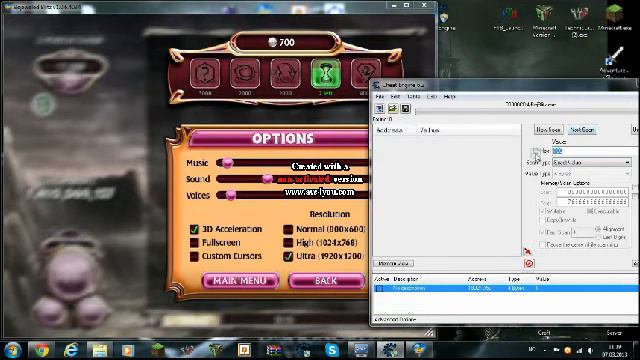Open the Scan Type dropdown
The height and width of the screenshot is (360, 640).
[x=591, y=162]
